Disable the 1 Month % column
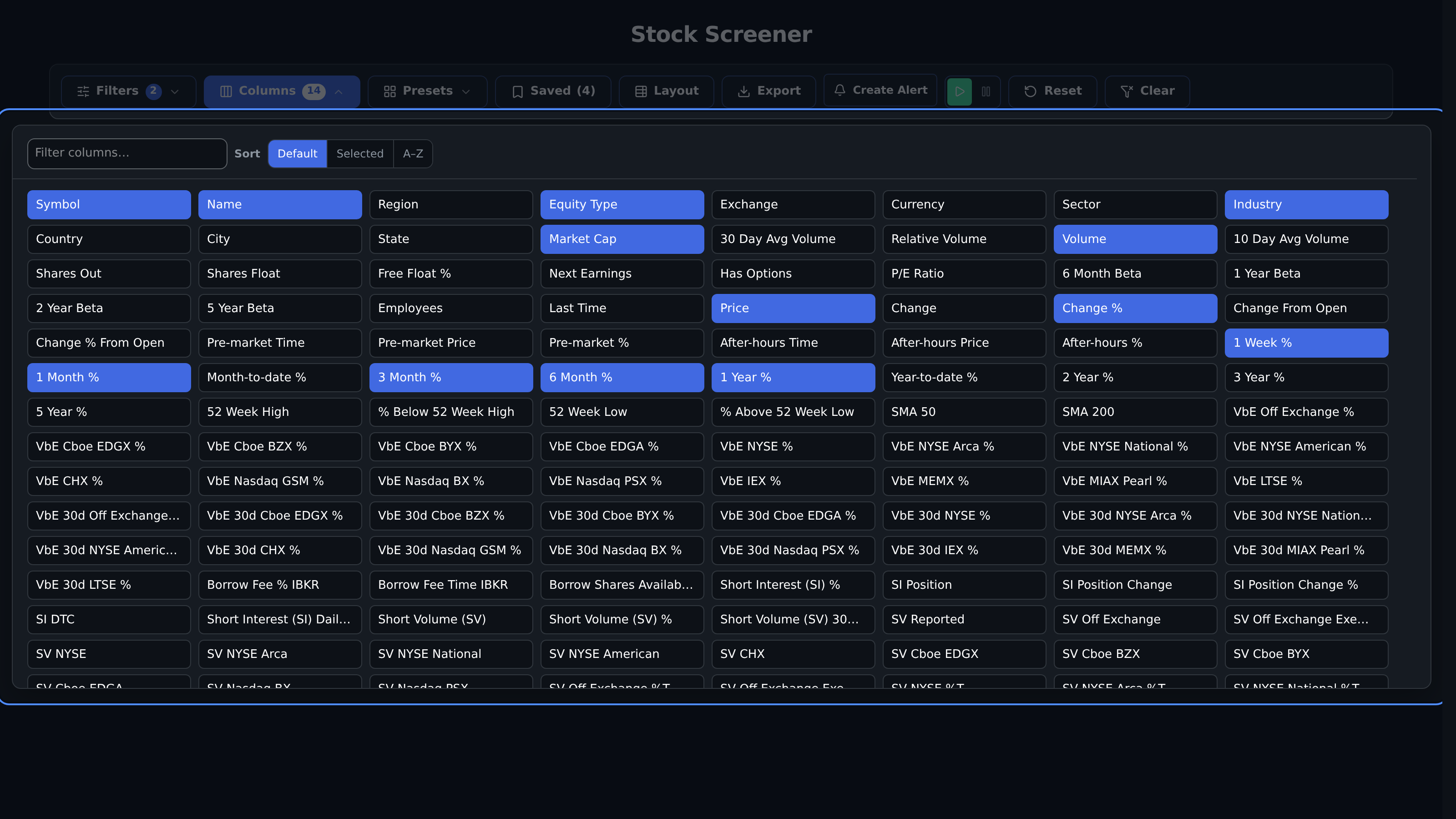This screenshot has height=819, width=1456. 109,378
